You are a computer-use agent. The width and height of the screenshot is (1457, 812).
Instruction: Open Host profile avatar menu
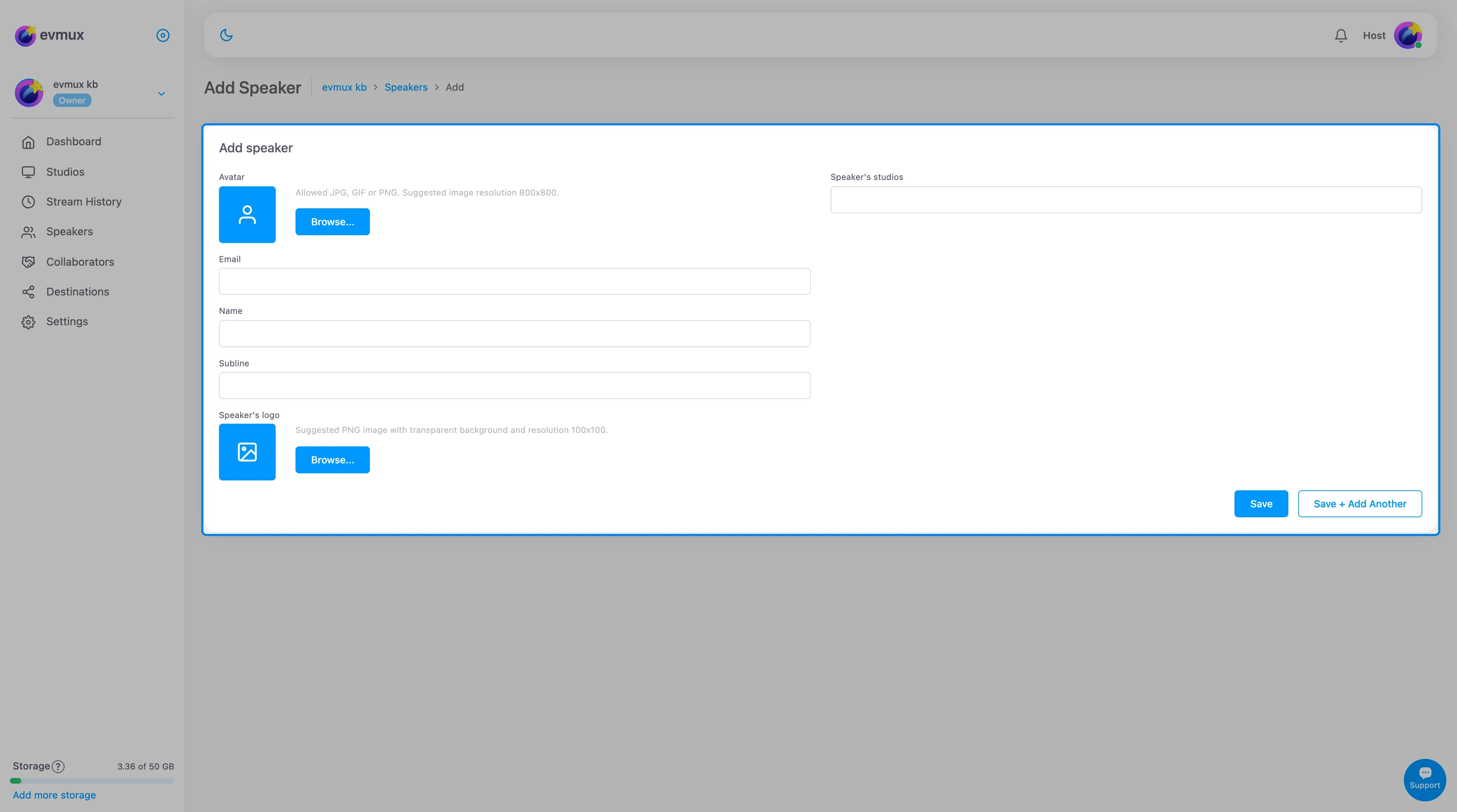[x=1408, y=36]
